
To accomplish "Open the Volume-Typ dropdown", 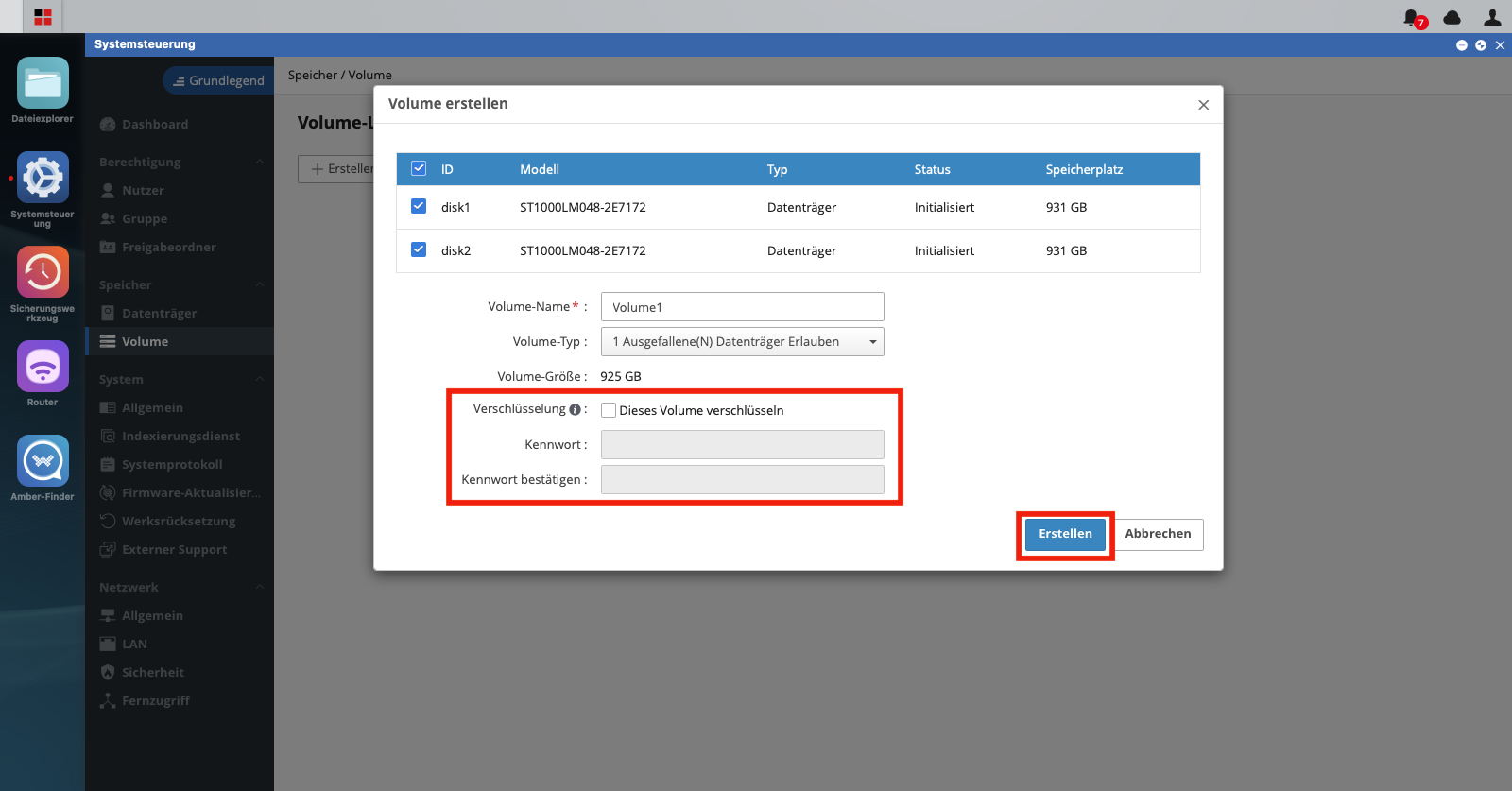I will 743,341.
